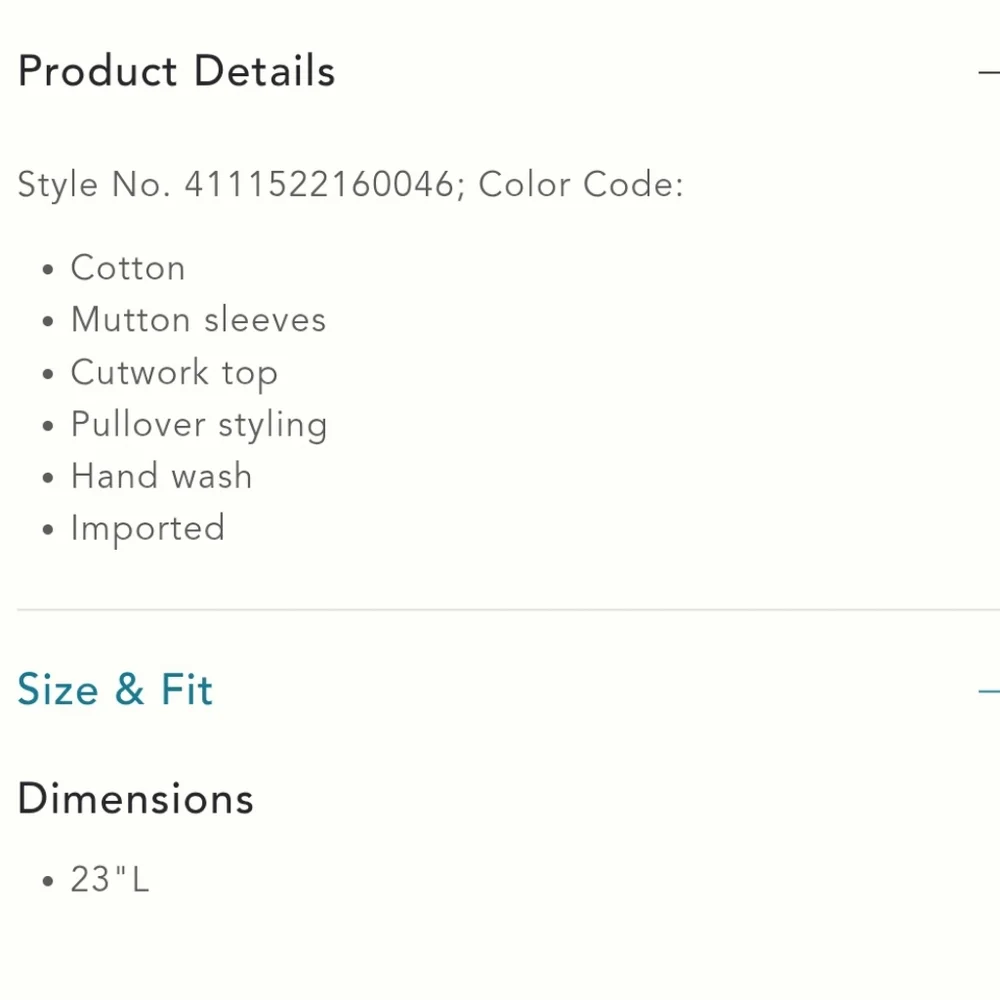Click the Dimensions subheading
The width and height of the screenshot is (1000, 1000).
(136, 799)
